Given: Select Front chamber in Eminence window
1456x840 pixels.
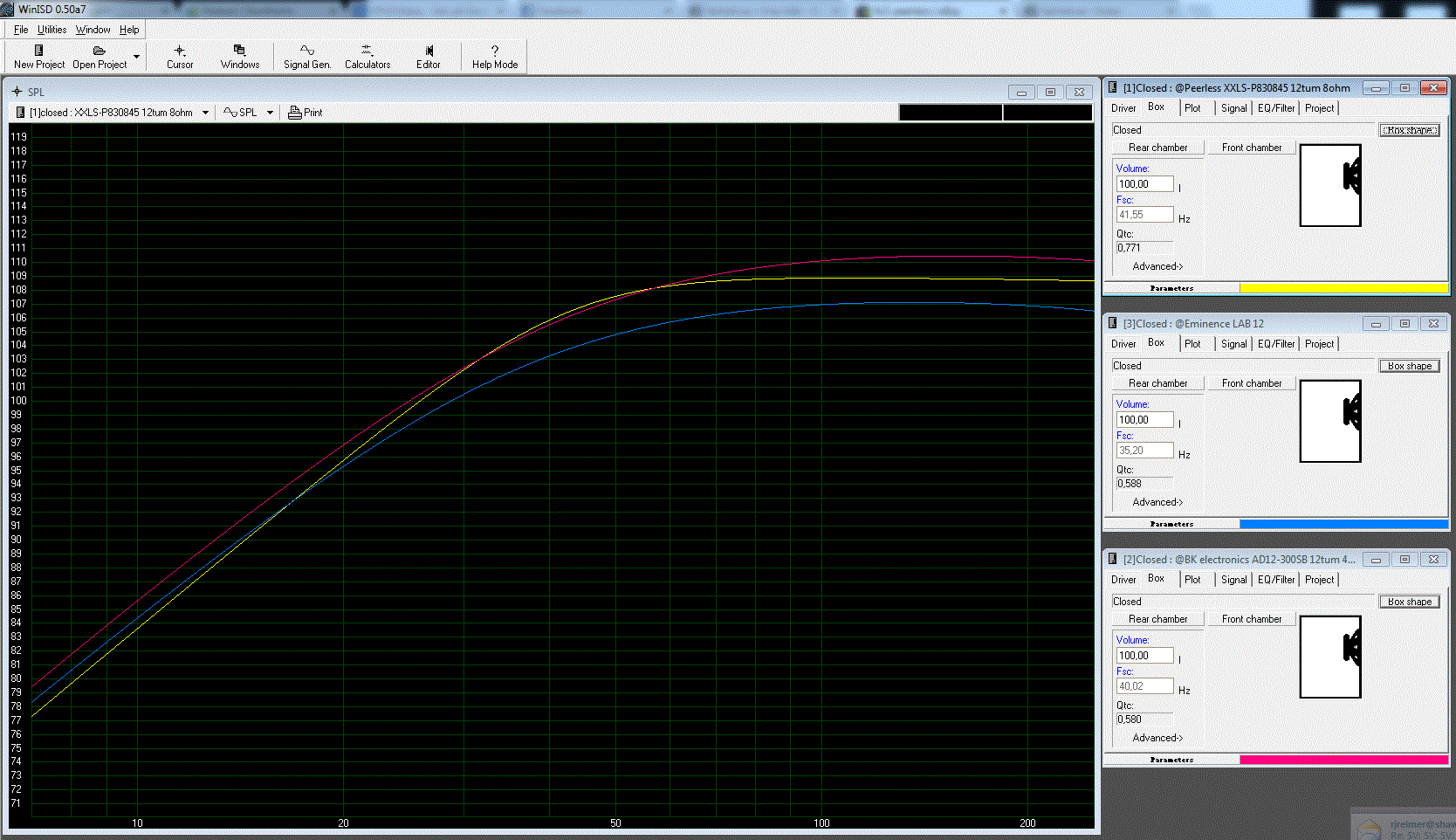Looking at the screenshot, I should (x=1252, y=383).
